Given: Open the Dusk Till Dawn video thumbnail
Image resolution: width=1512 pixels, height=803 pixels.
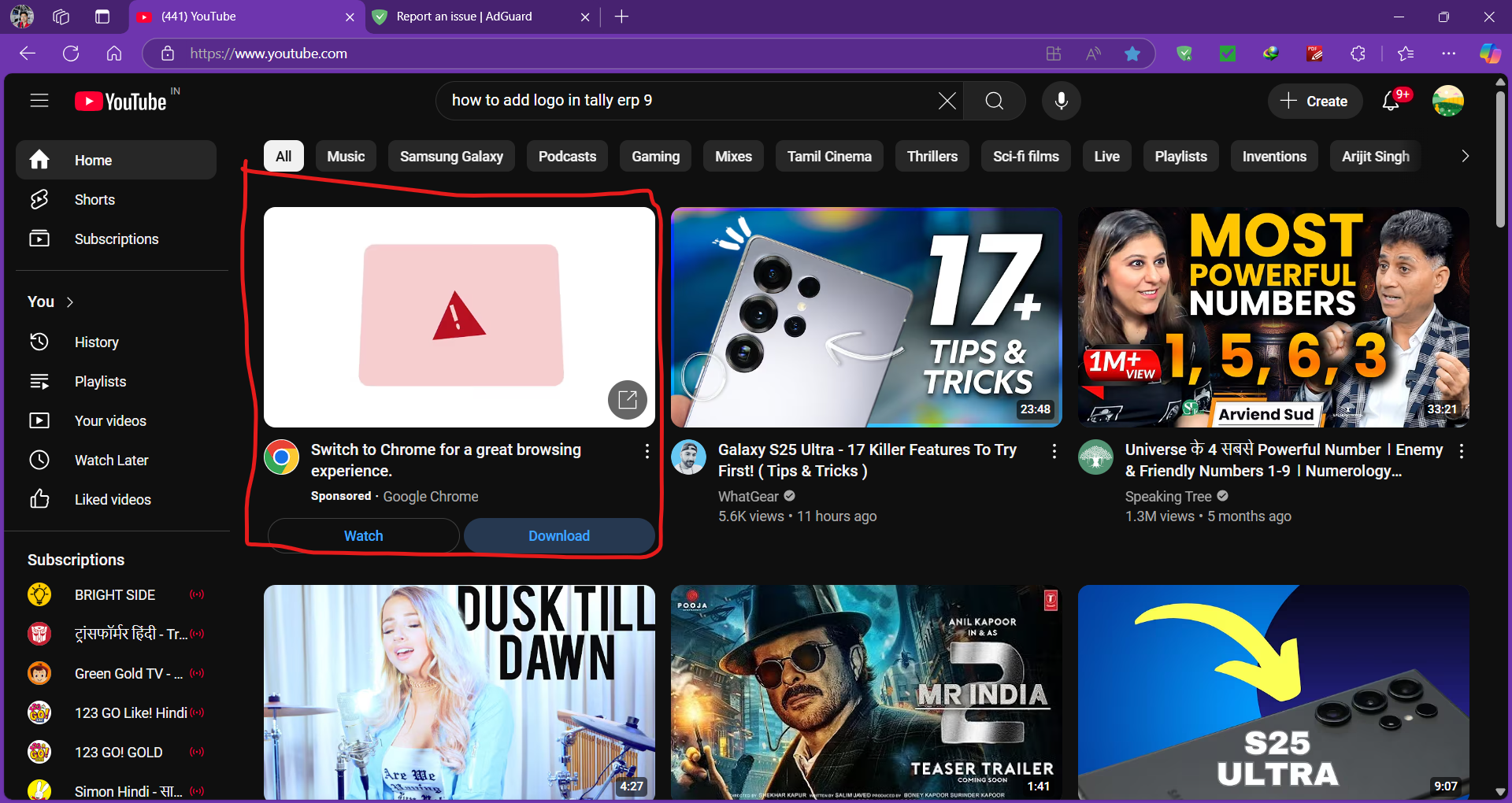Looking at the screenshot, I should 459,693.
